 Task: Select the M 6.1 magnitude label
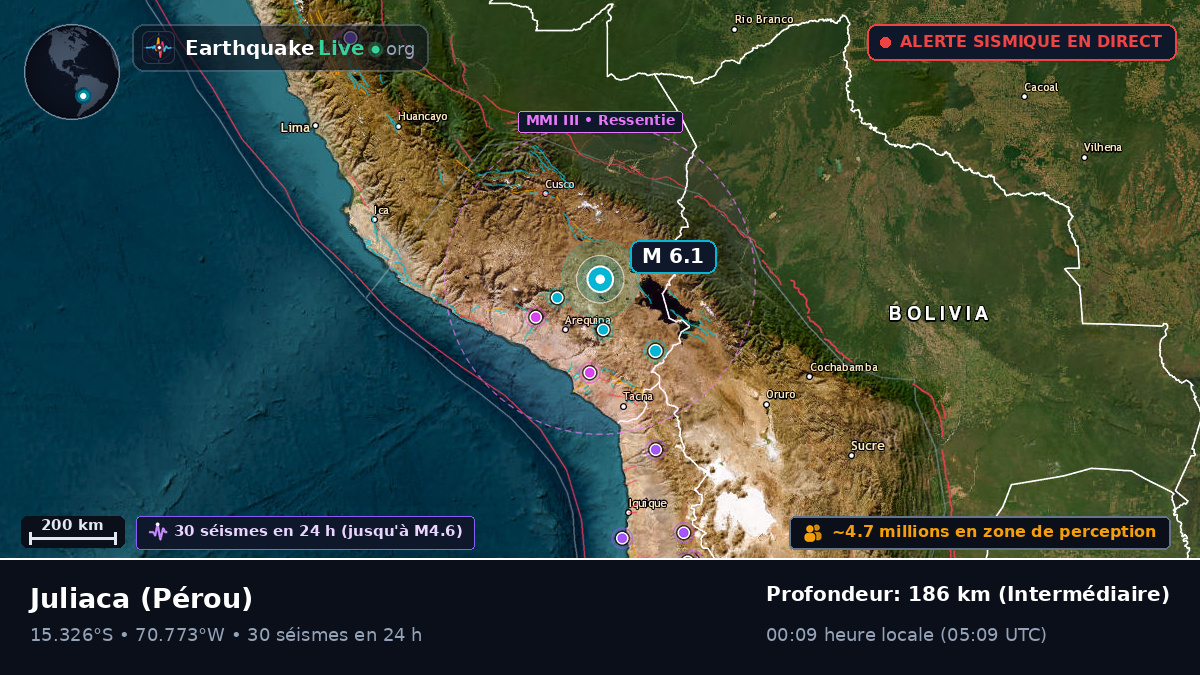point(673,256)
